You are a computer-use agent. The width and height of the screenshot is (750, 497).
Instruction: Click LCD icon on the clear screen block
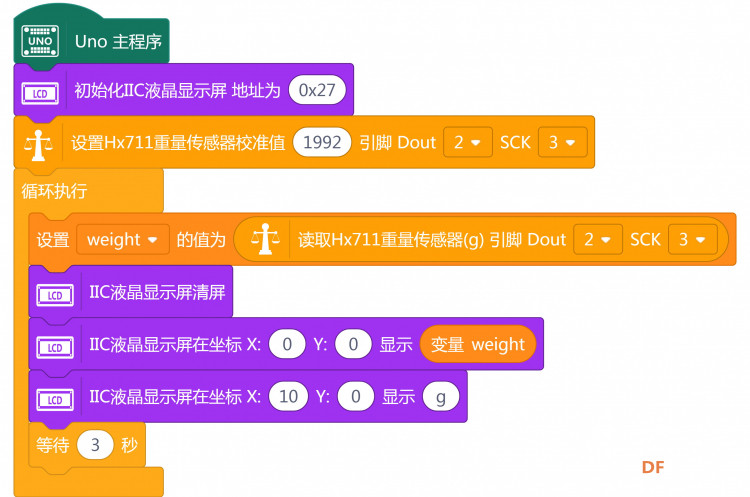pos(55,295)
